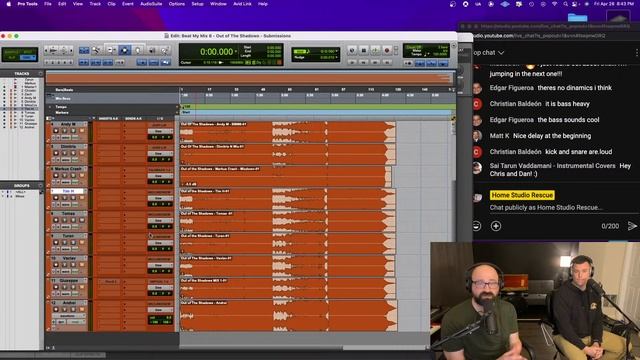Open the GROUPS list menu button
Image resolution: width=640 pixels, height=360 pixels.
40,185
